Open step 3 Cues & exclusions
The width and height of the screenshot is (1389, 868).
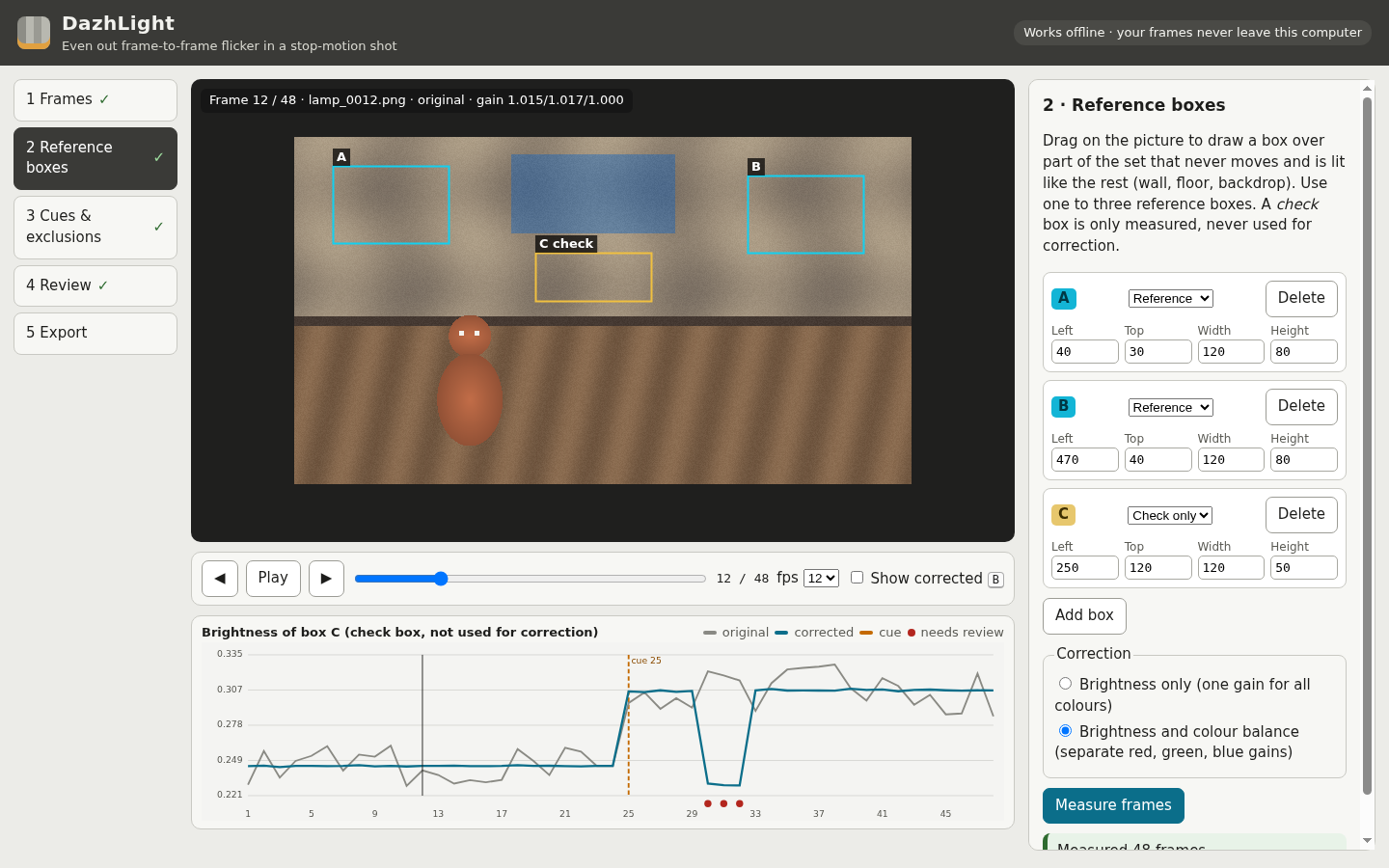pos(95,228)
